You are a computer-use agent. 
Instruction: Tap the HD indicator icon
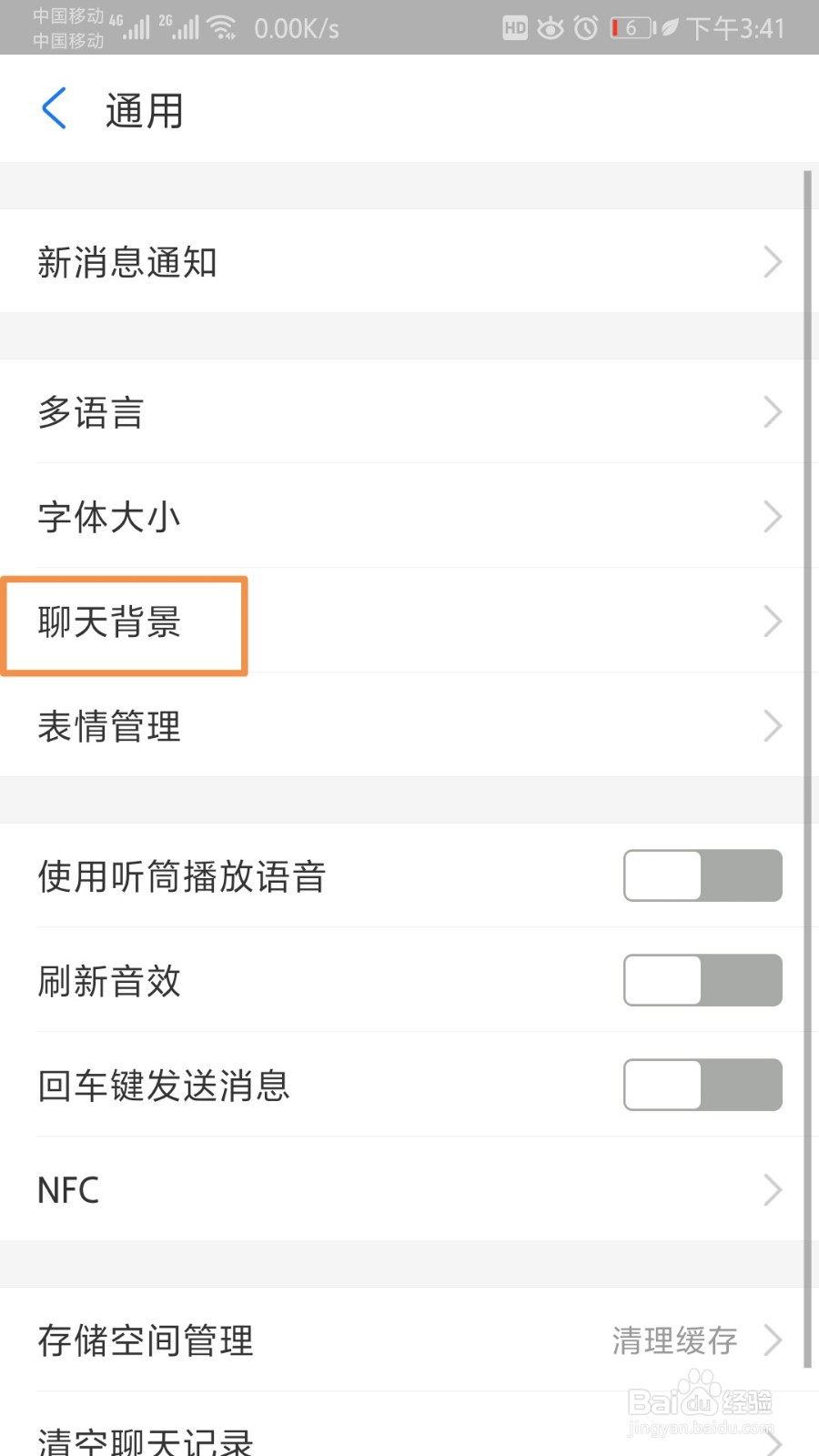tap(515, 28)
